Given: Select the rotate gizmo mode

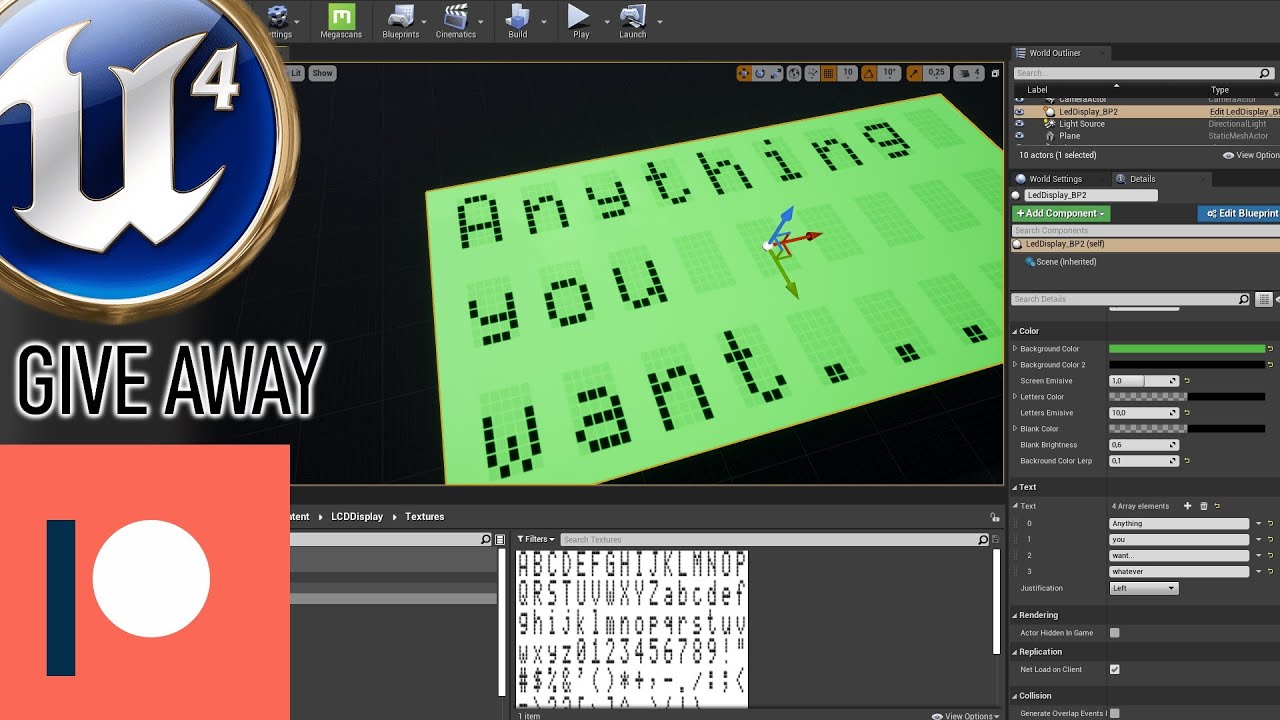Looking at the screenshot, I should tap(760, 73).
